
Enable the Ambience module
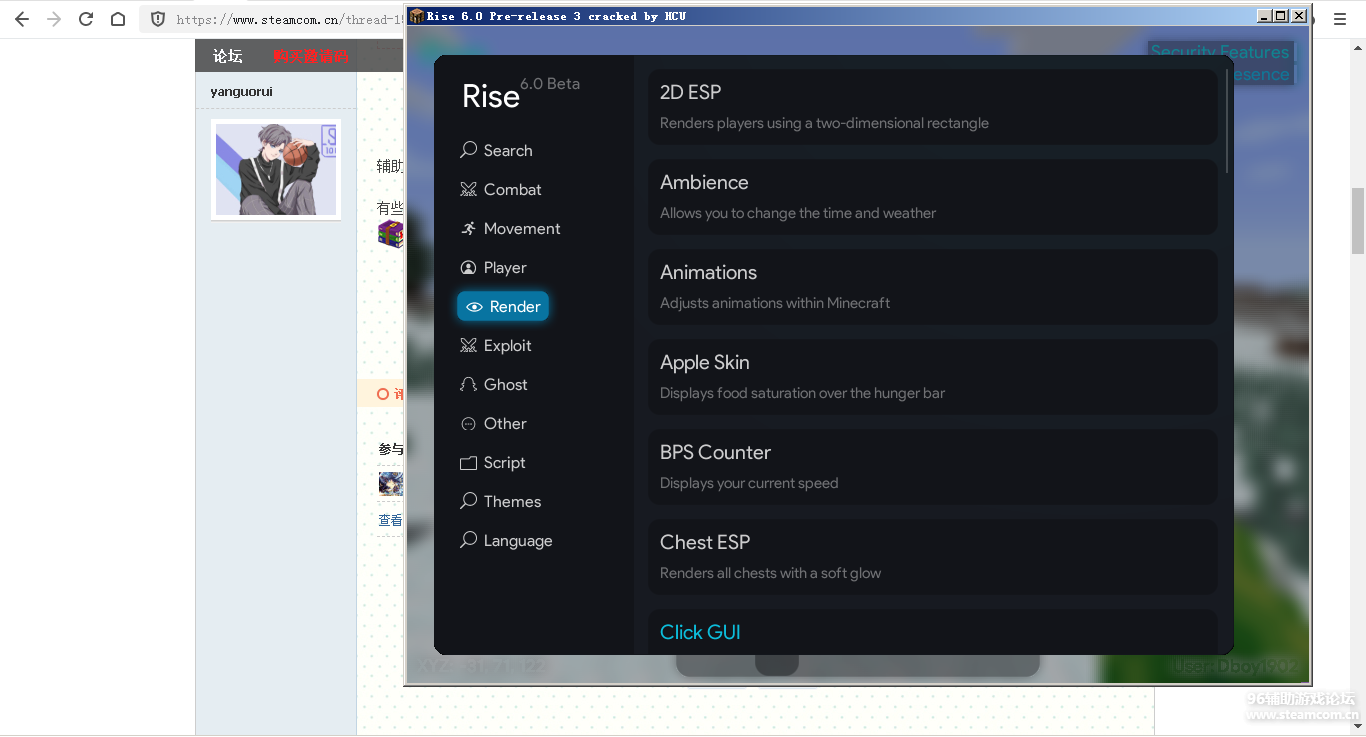[932, 196]
